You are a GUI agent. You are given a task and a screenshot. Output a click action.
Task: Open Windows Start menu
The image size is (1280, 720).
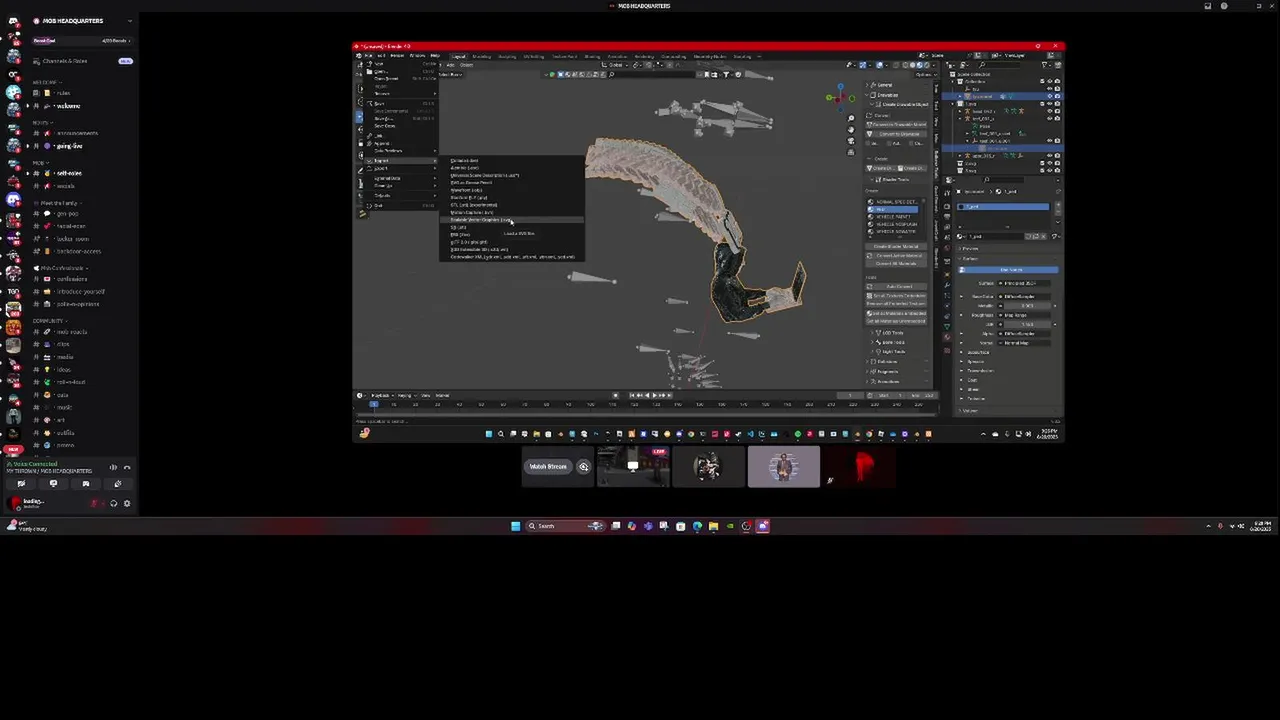515,526
